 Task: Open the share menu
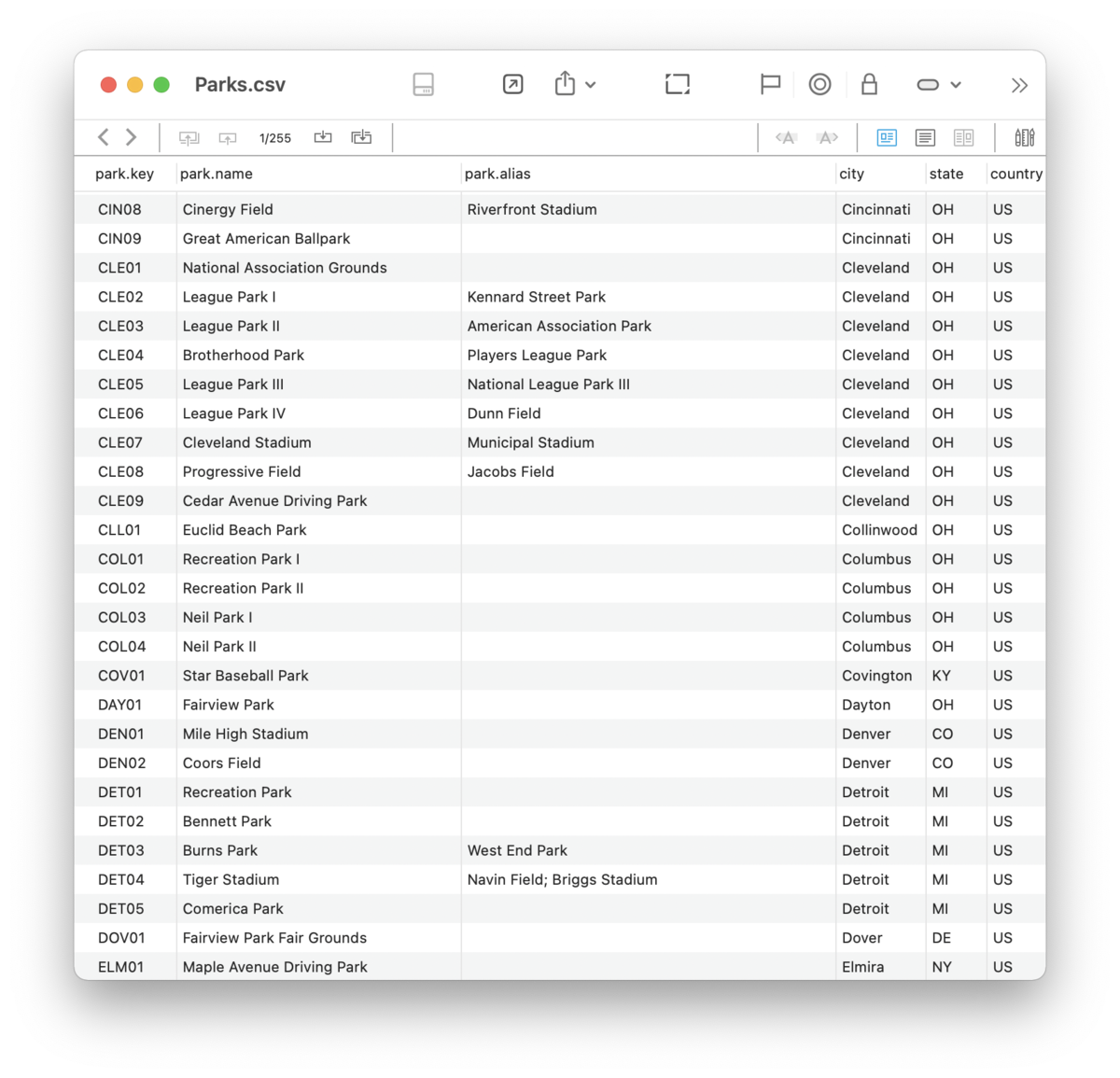(574, 85)
